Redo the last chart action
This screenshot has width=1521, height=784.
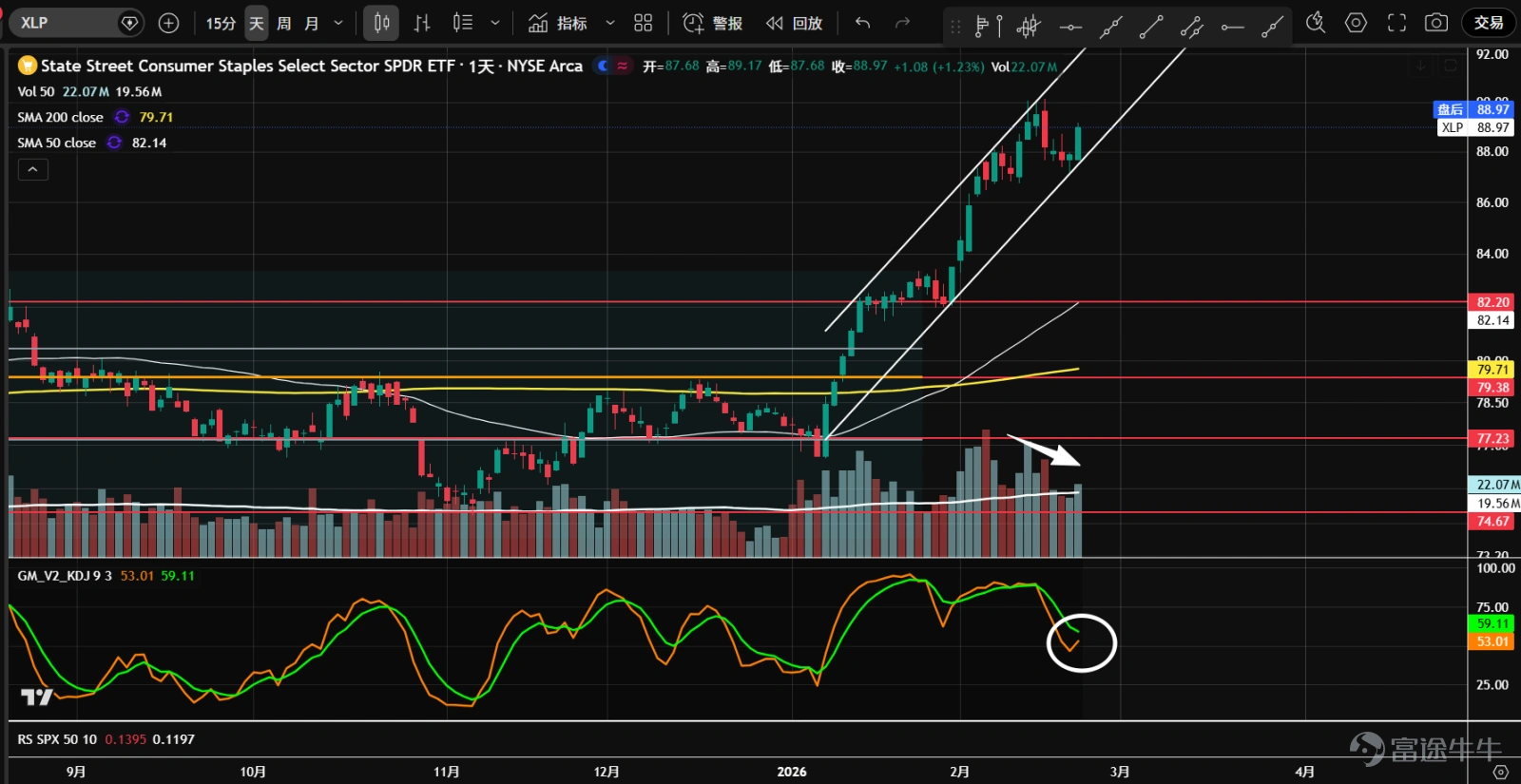pyautogui.click(x=902, y=23)
